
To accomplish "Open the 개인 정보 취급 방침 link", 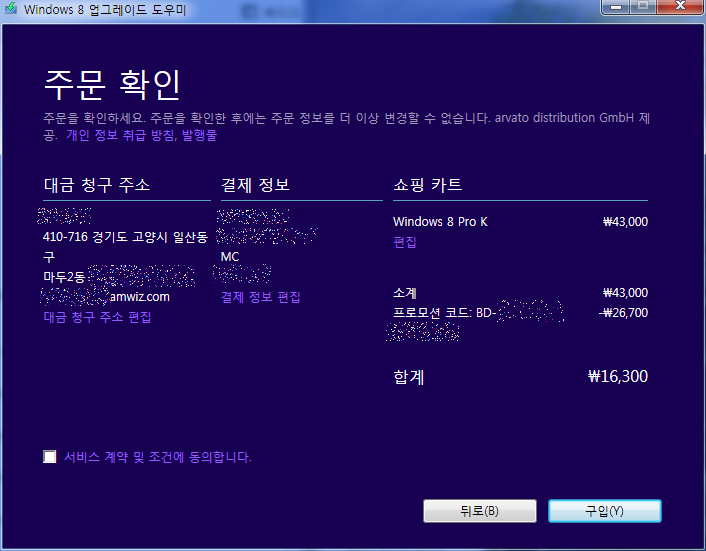I will pyautogui.click(x=119, y=135).
